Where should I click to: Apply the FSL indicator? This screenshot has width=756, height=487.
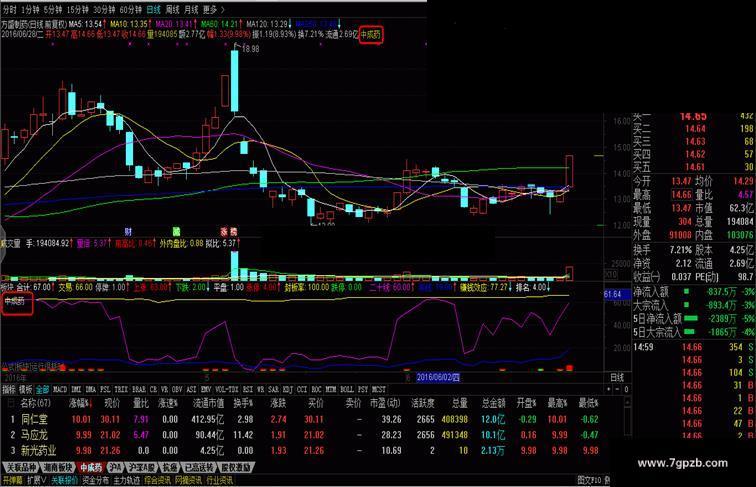[x=105, y=390]
